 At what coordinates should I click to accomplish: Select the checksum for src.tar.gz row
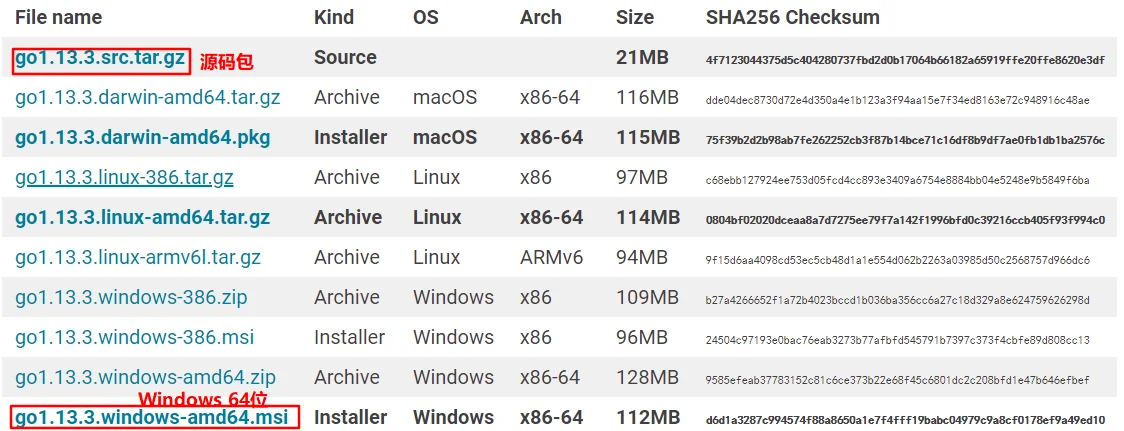pyautogui.click(x=905, y=60)
